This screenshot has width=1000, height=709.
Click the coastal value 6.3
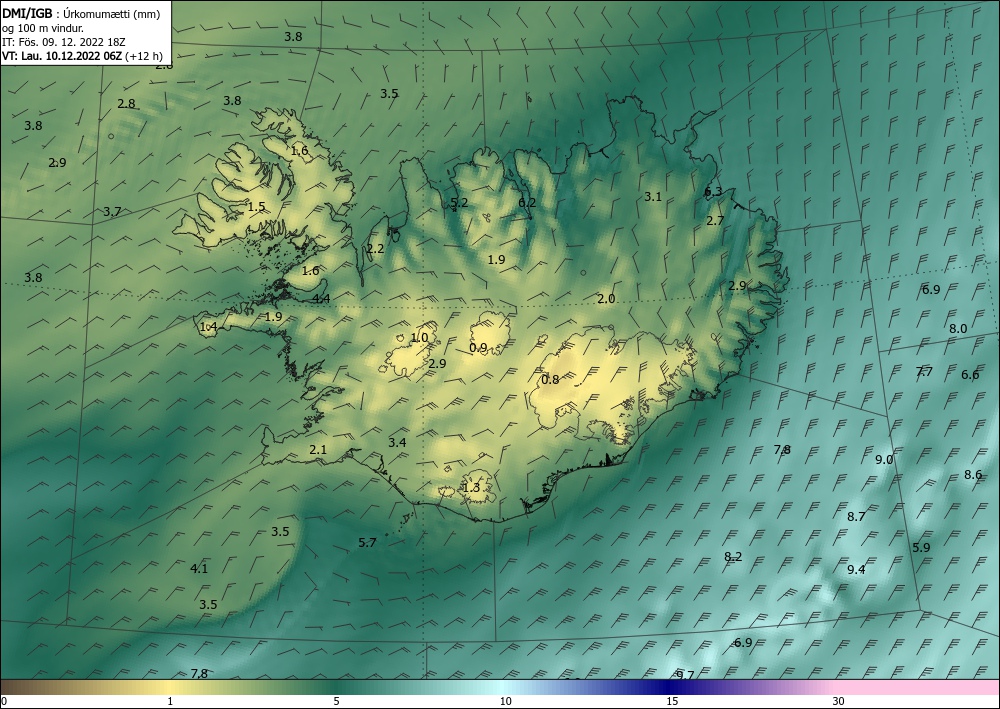[x=713, y=192]
